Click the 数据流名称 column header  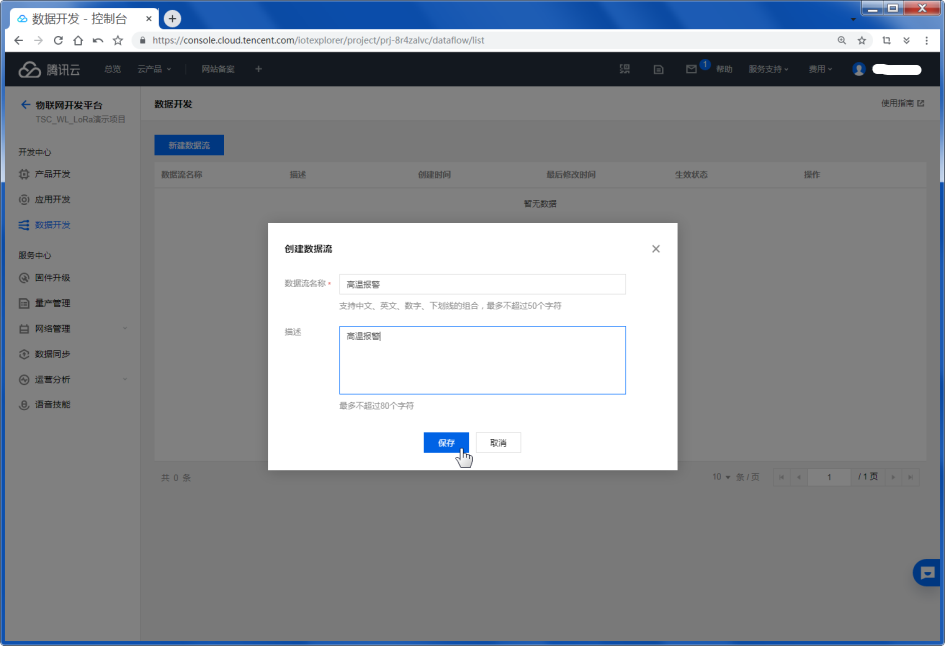pyautogui.click(x=182, y=175)
